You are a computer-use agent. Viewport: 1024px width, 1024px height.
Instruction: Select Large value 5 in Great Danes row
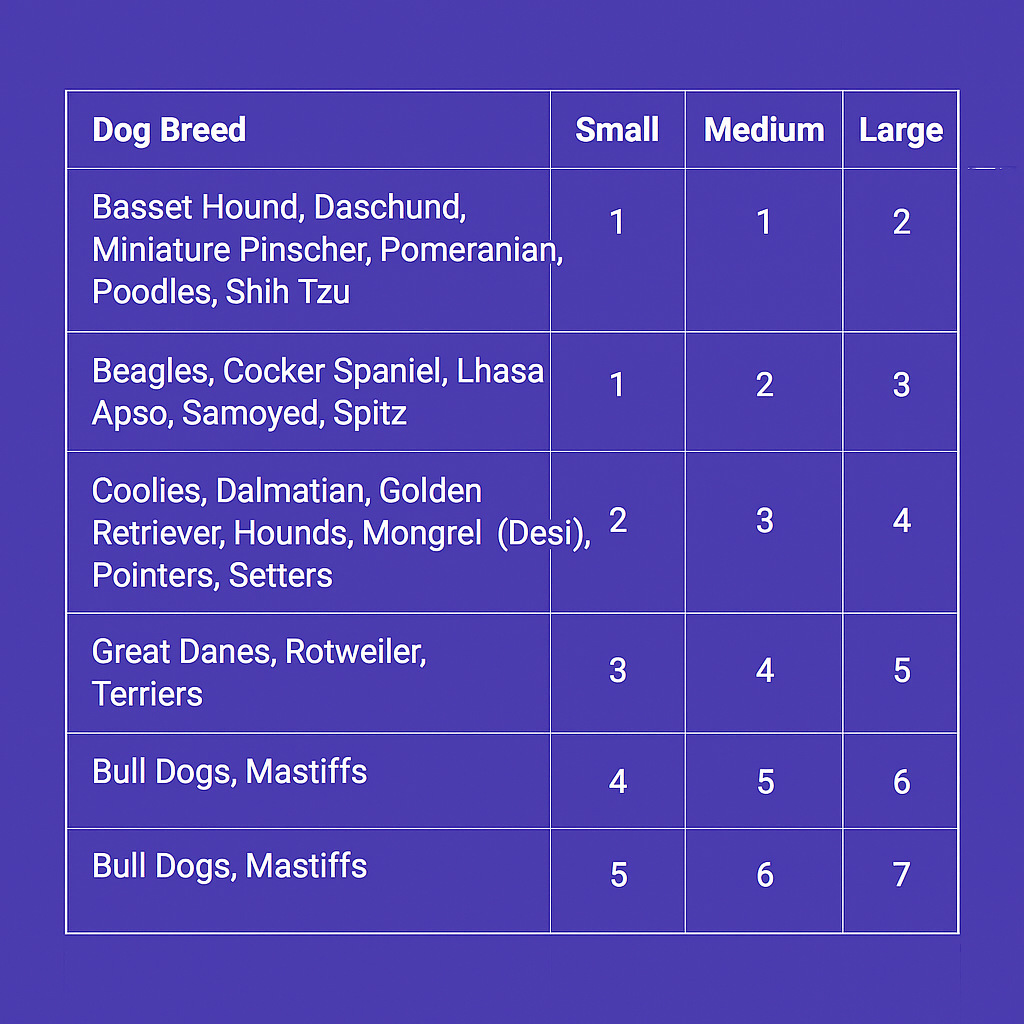[x=902, y=670]
